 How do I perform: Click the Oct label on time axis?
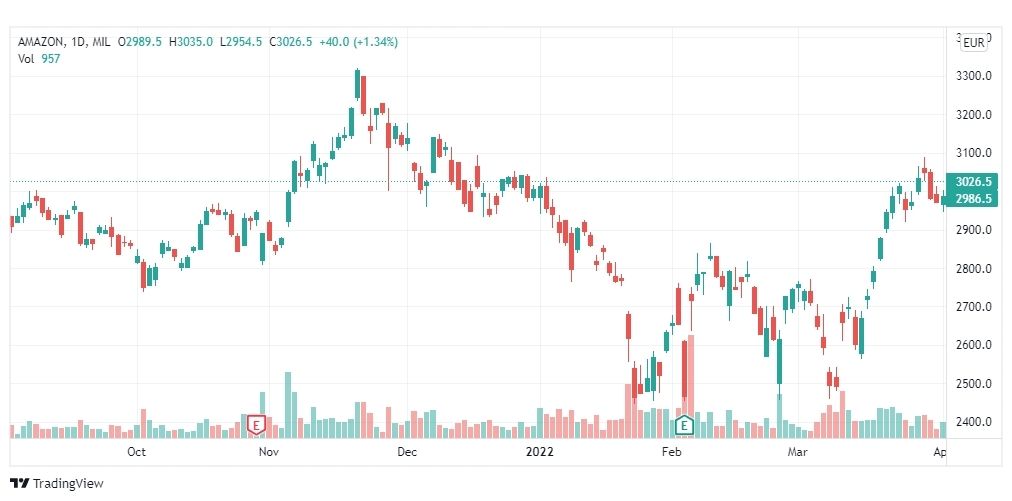pos(136,452)
